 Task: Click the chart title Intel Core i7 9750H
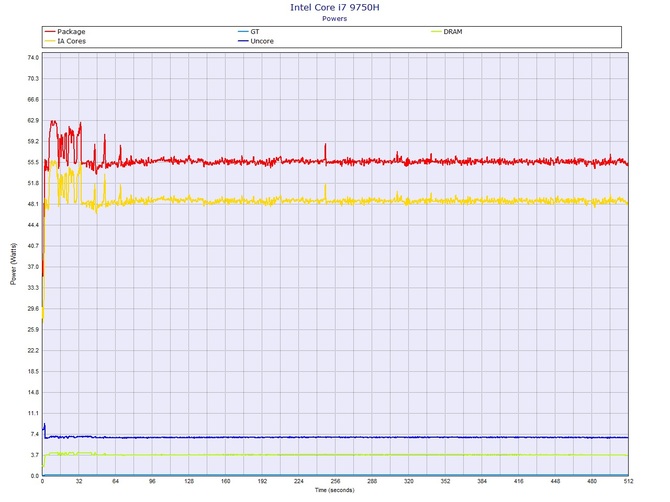coord(335,7)
